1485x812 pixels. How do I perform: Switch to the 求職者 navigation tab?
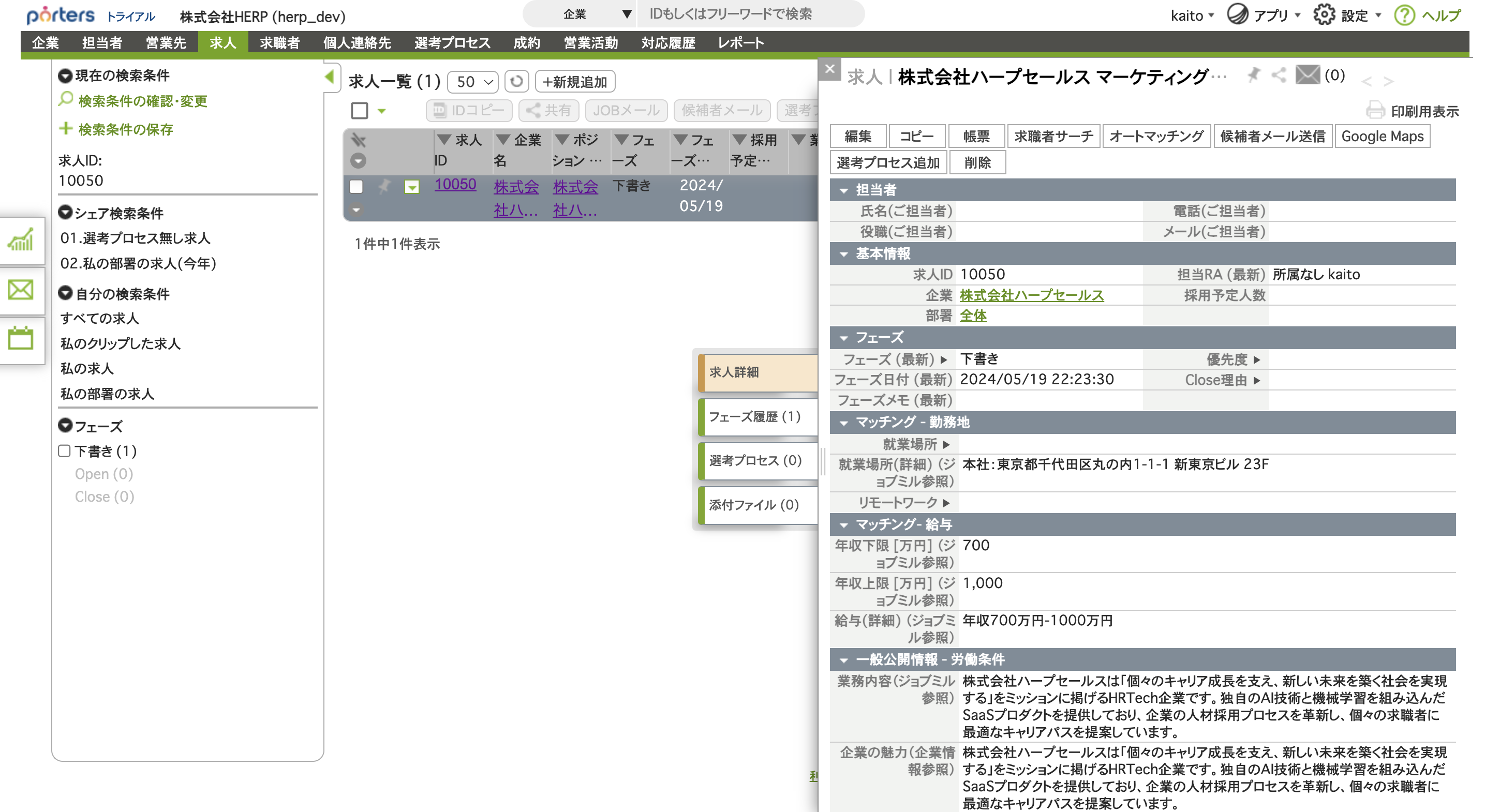pyautogui.click(x=279, y=42)
